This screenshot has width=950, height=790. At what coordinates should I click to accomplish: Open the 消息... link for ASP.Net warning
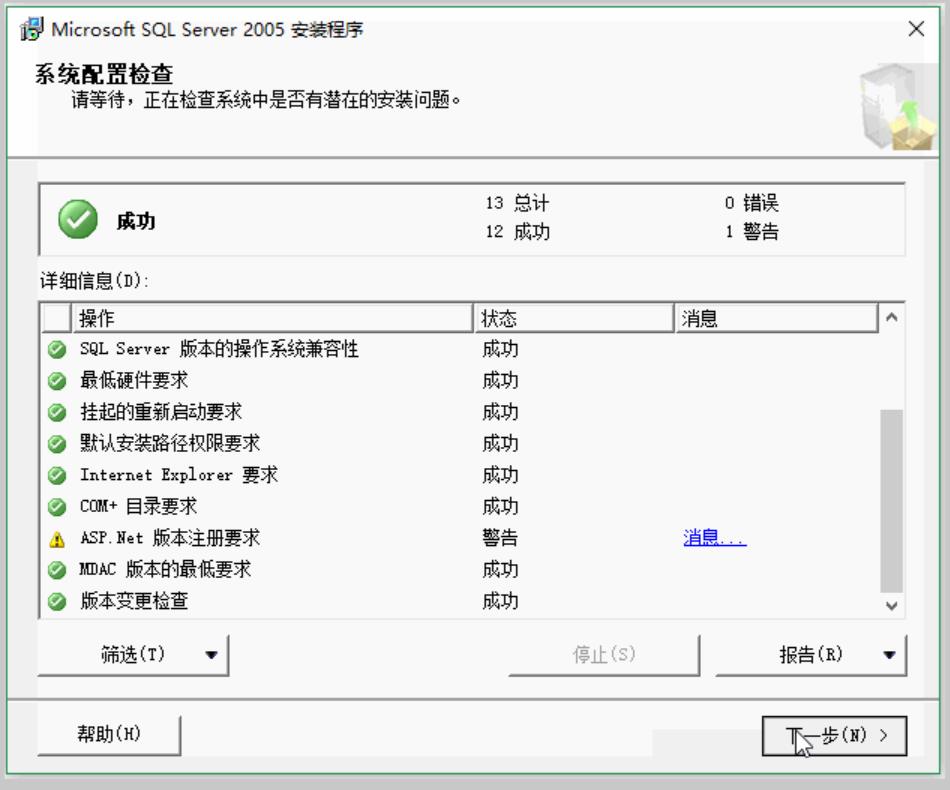[x=714, y=538]
